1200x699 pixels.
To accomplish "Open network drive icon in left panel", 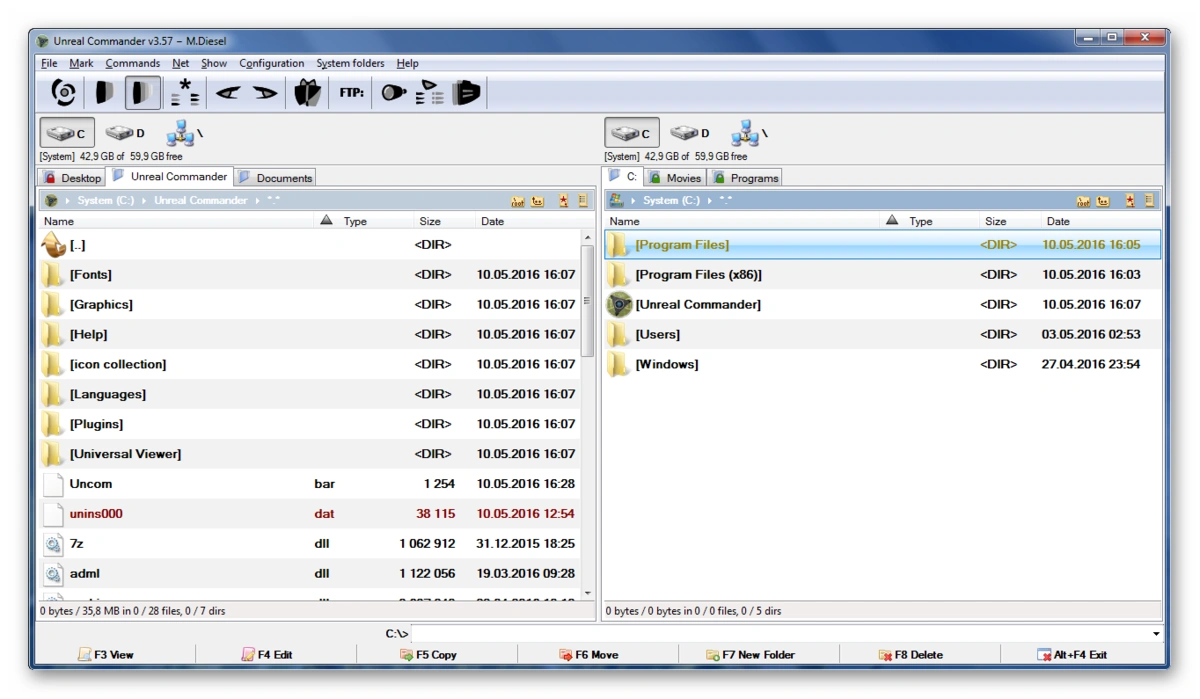I will coord(184,133).
